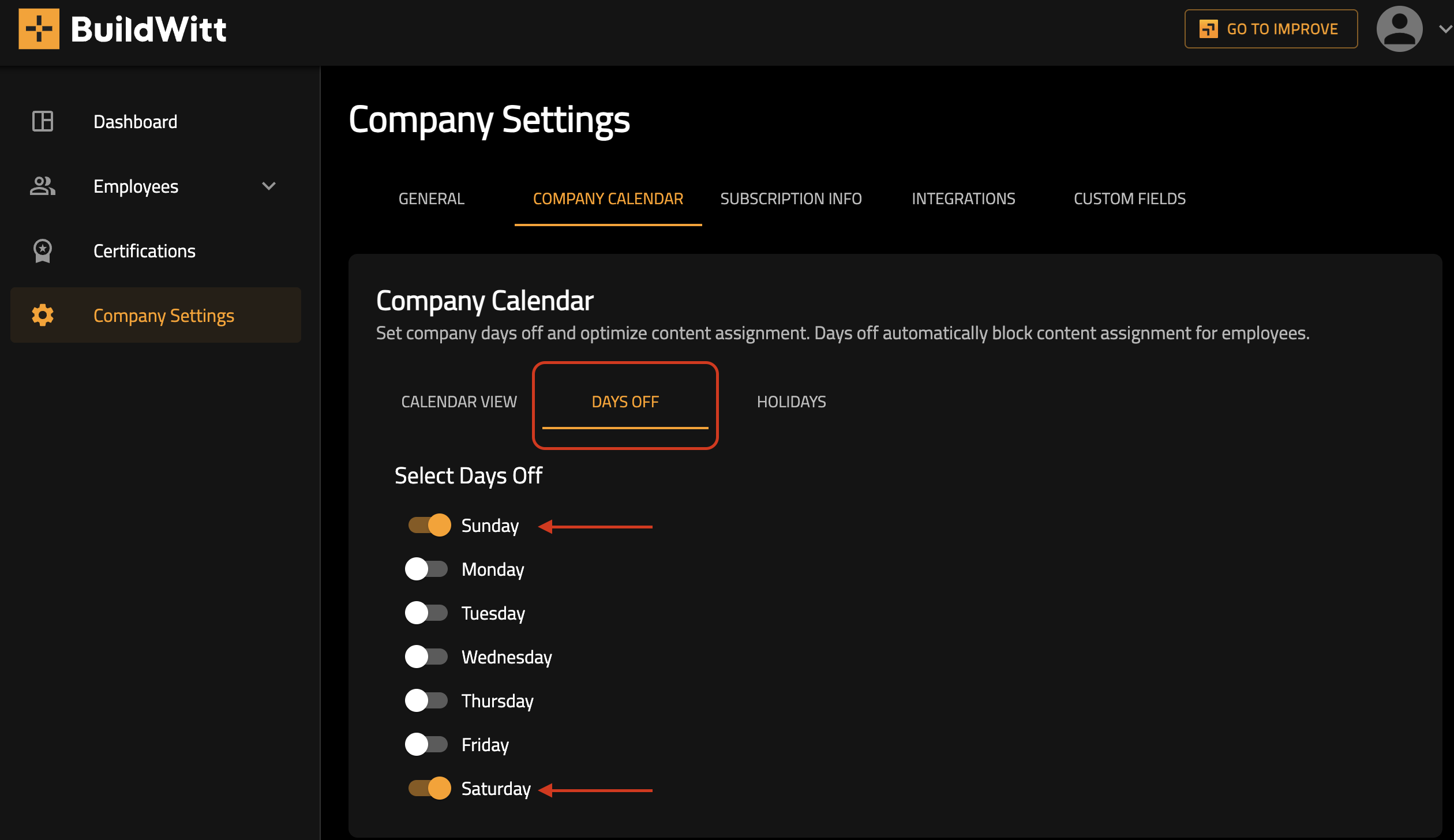Click the Certifications badge icon
This screenshot has height=840, width=1454.
click(x=43, y=250)
